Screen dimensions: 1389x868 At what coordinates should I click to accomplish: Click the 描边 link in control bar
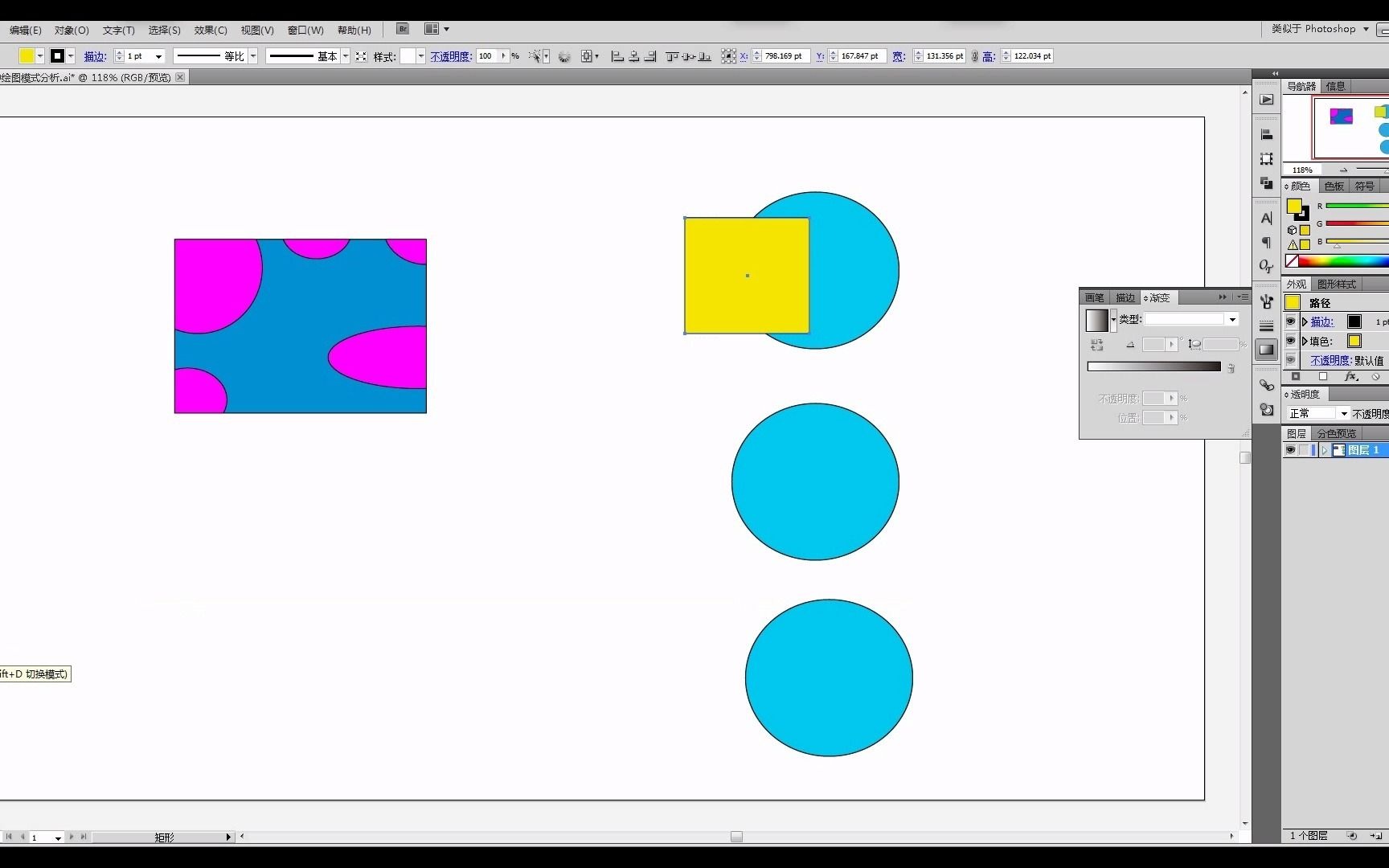tap(95, 56)
